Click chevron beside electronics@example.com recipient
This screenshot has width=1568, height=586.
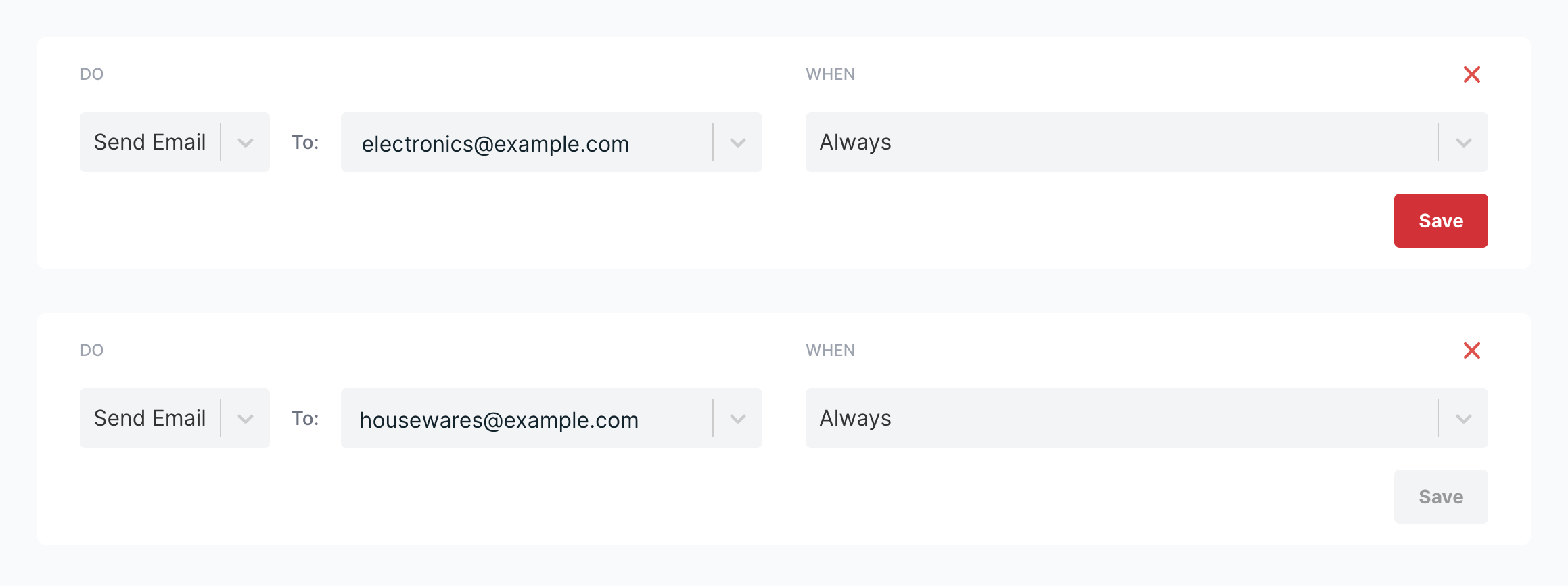point(737,143)
